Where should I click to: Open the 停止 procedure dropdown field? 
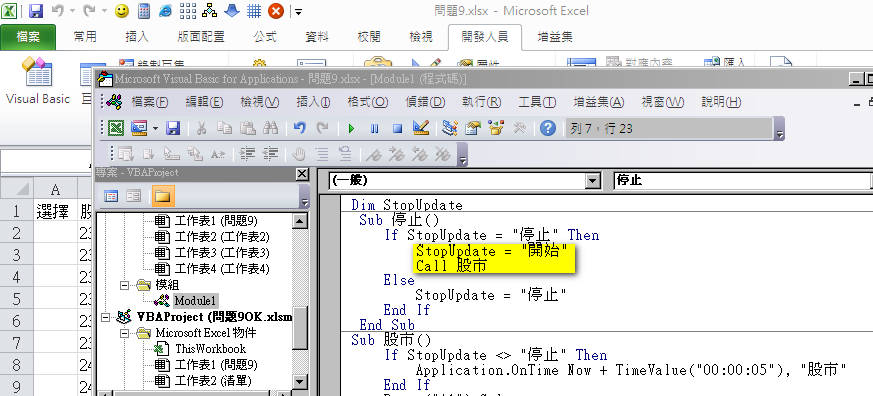(743, 180)
